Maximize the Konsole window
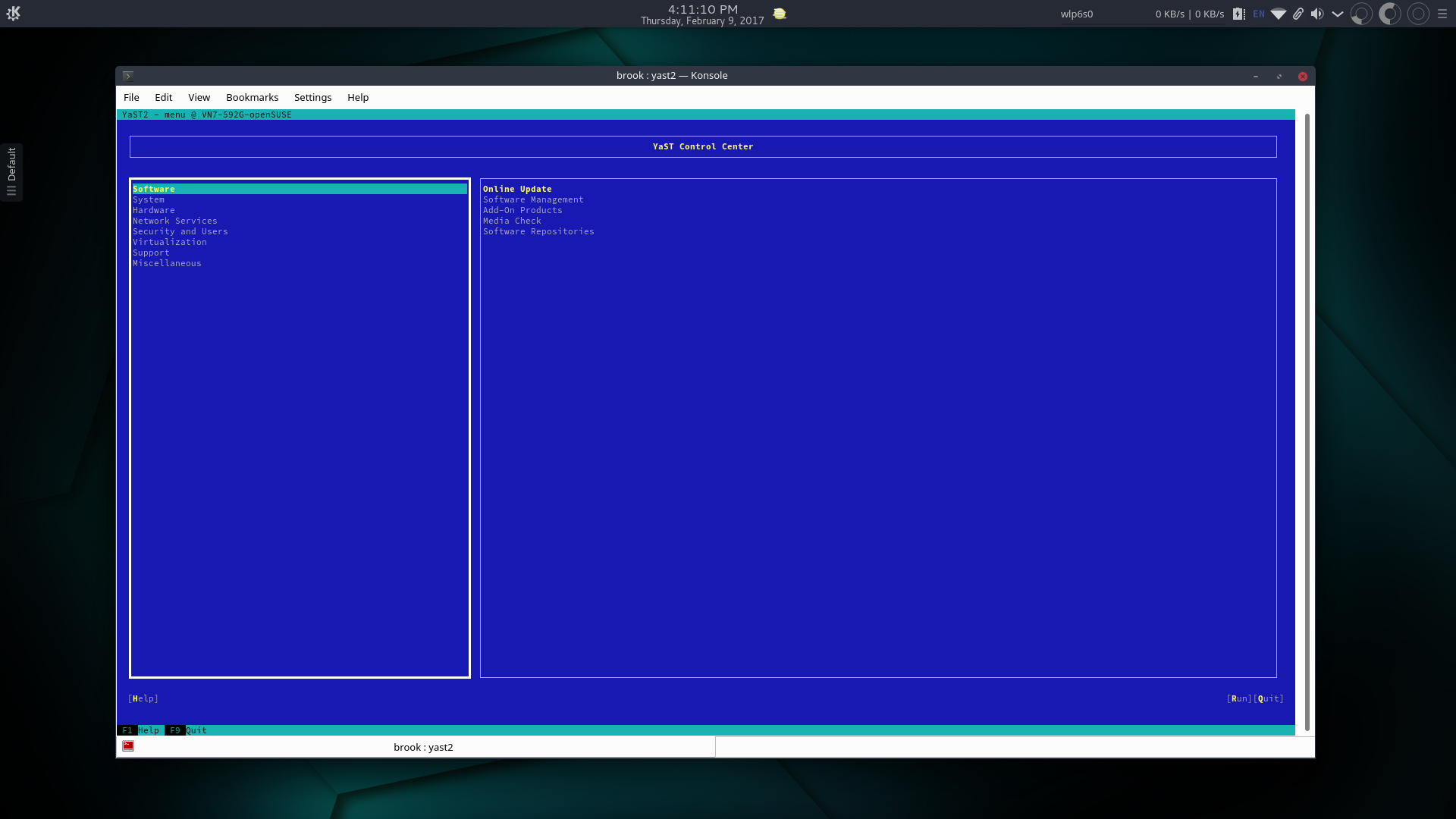The image size is (1456, 819). pyautogui.click(x=1279, y=76)
